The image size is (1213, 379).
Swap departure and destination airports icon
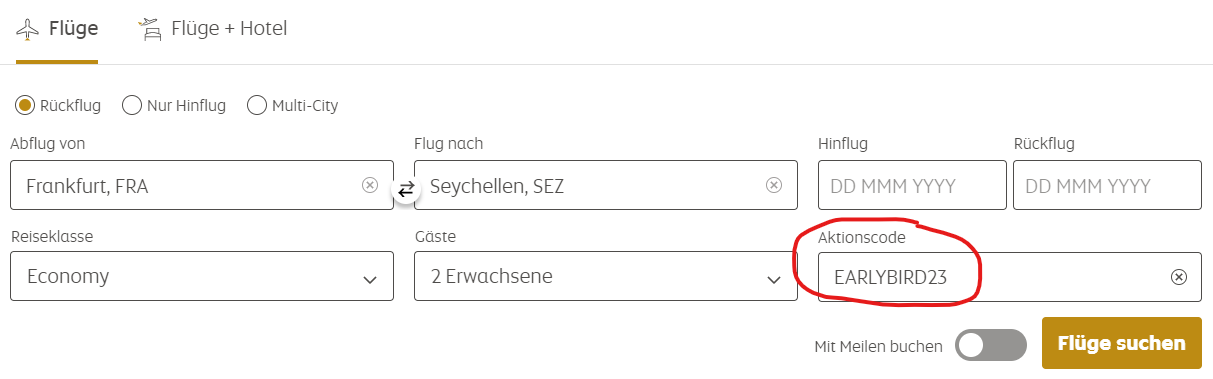point(405,189)
